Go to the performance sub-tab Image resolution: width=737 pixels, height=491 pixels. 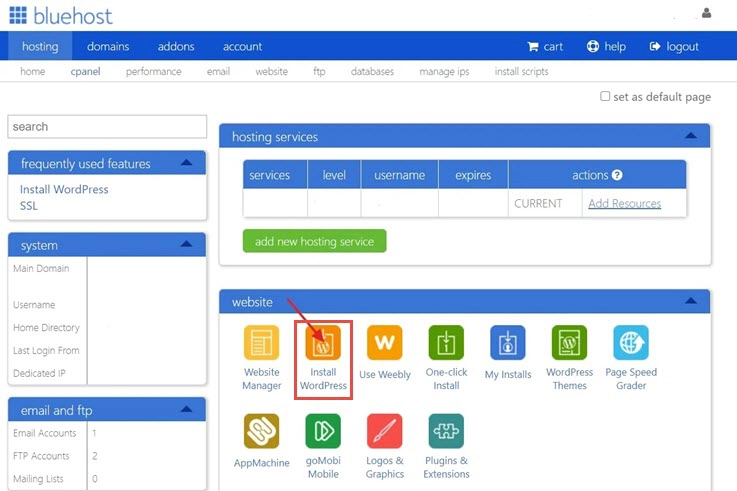[x=153, y=71]
